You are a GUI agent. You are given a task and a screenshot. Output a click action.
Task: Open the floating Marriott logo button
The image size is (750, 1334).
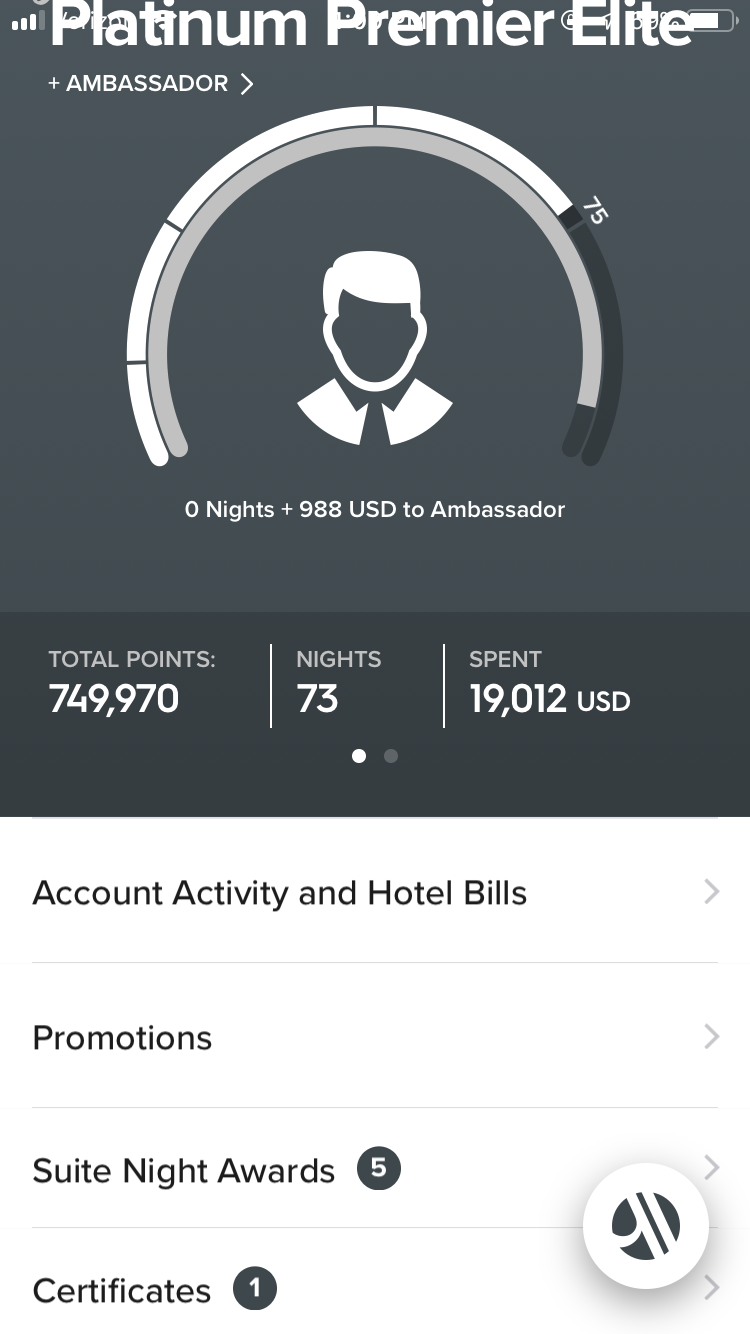(646, 1225)
